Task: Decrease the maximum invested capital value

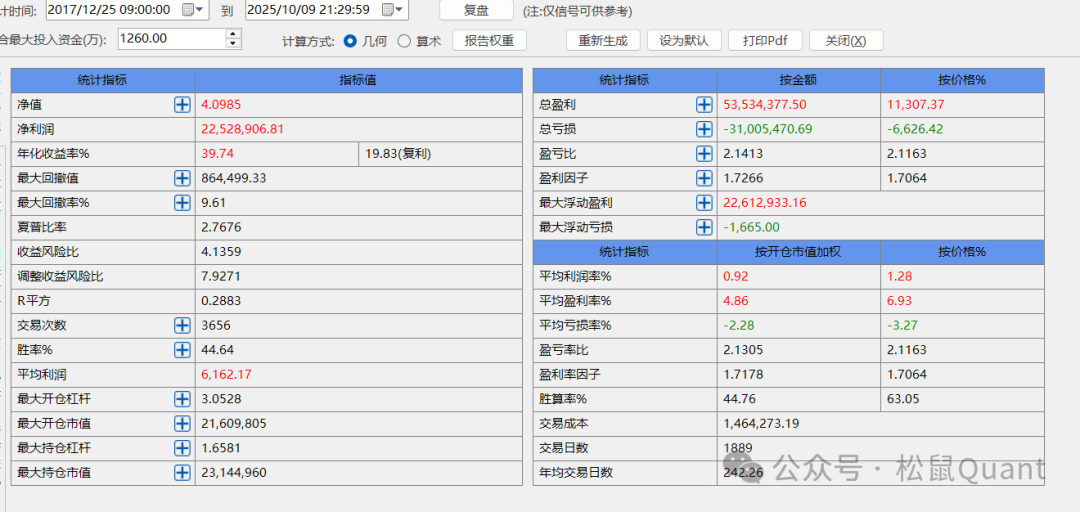Action: [234, 43]
